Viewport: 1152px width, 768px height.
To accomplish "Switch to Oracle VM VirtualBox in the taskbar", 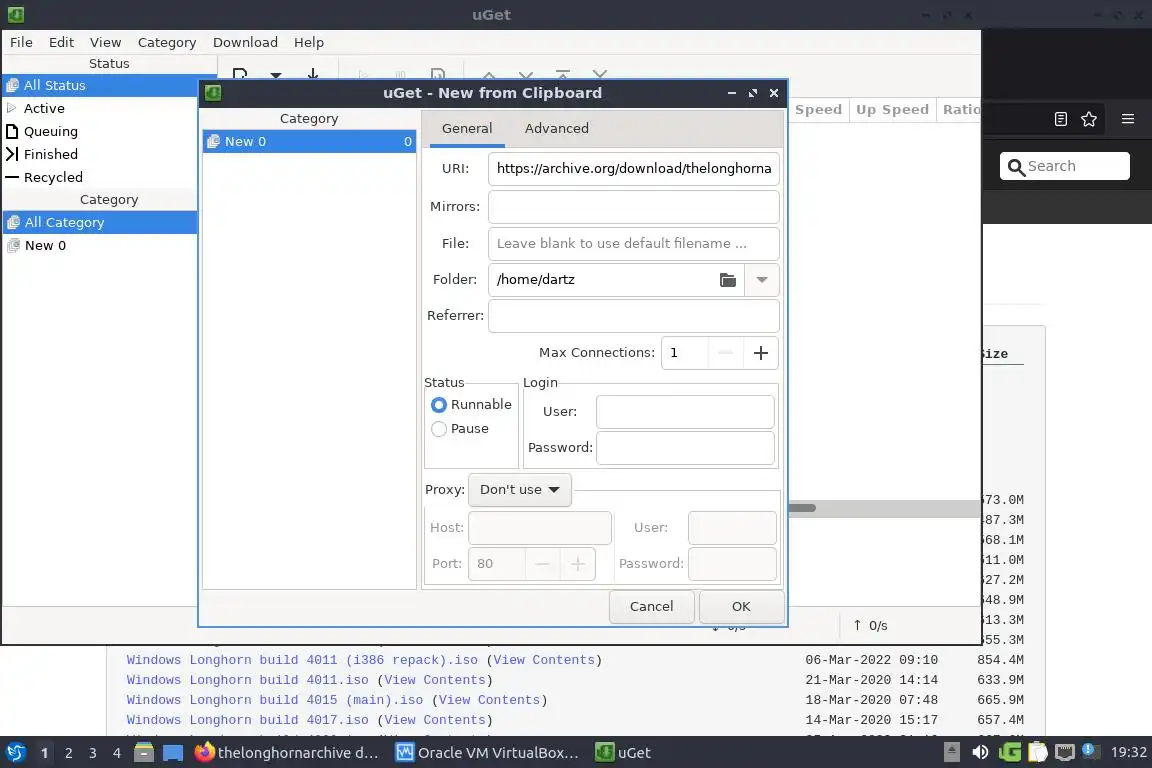I will click(488, 753).
